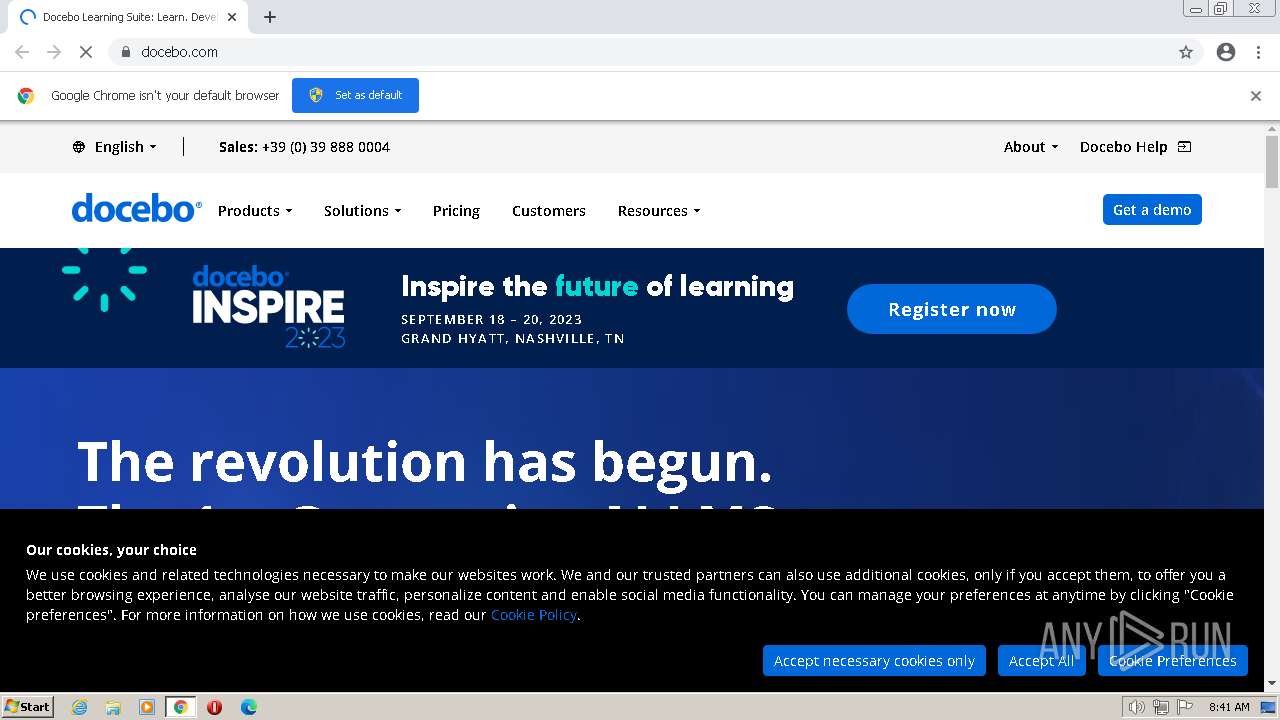Click the taskbar clock showing 8:41 AM

pos(1229,707)
